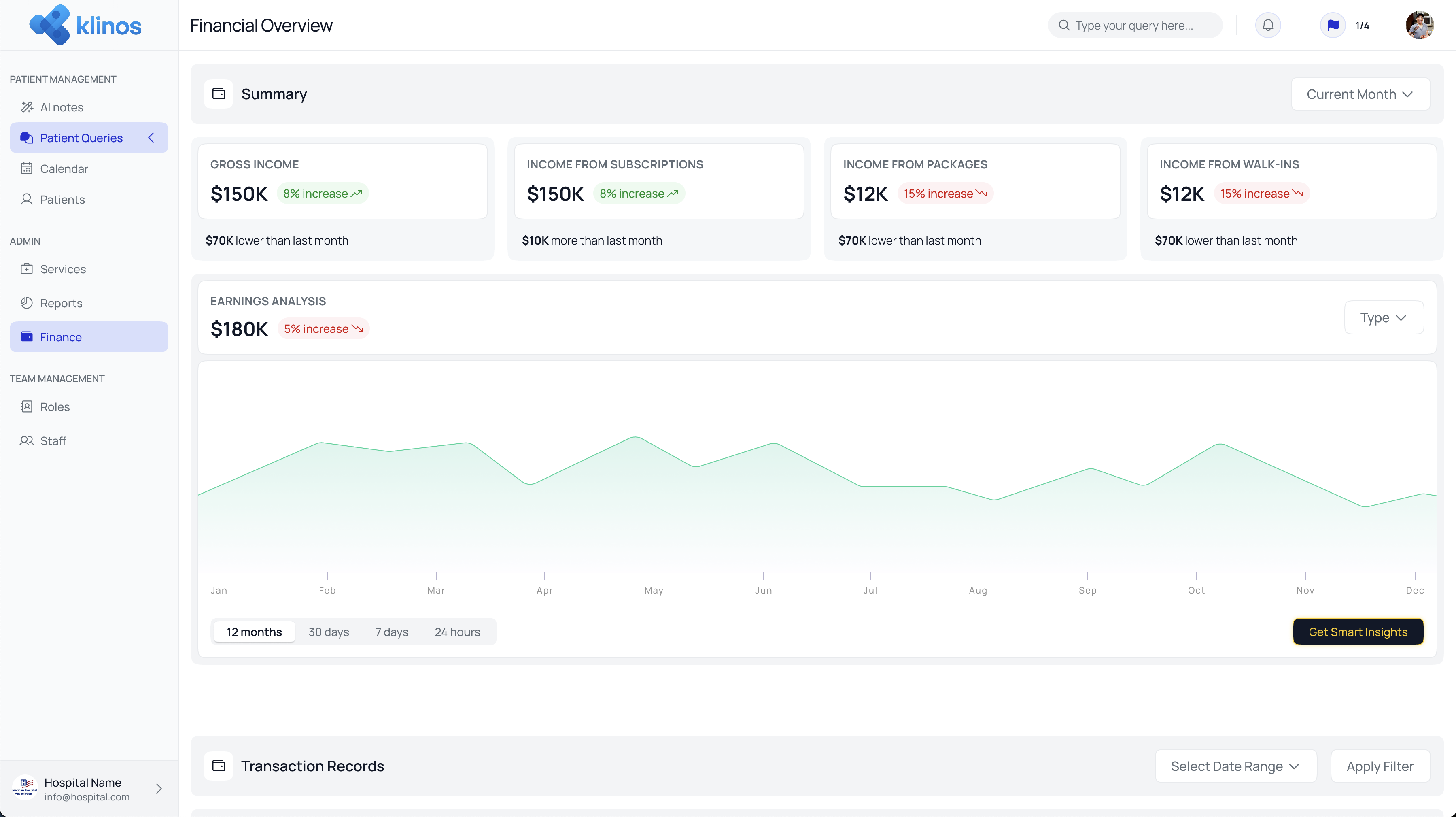Switch to the 7 days view
The width and height of the screenshot is (1456, 817).
point(391,632)
